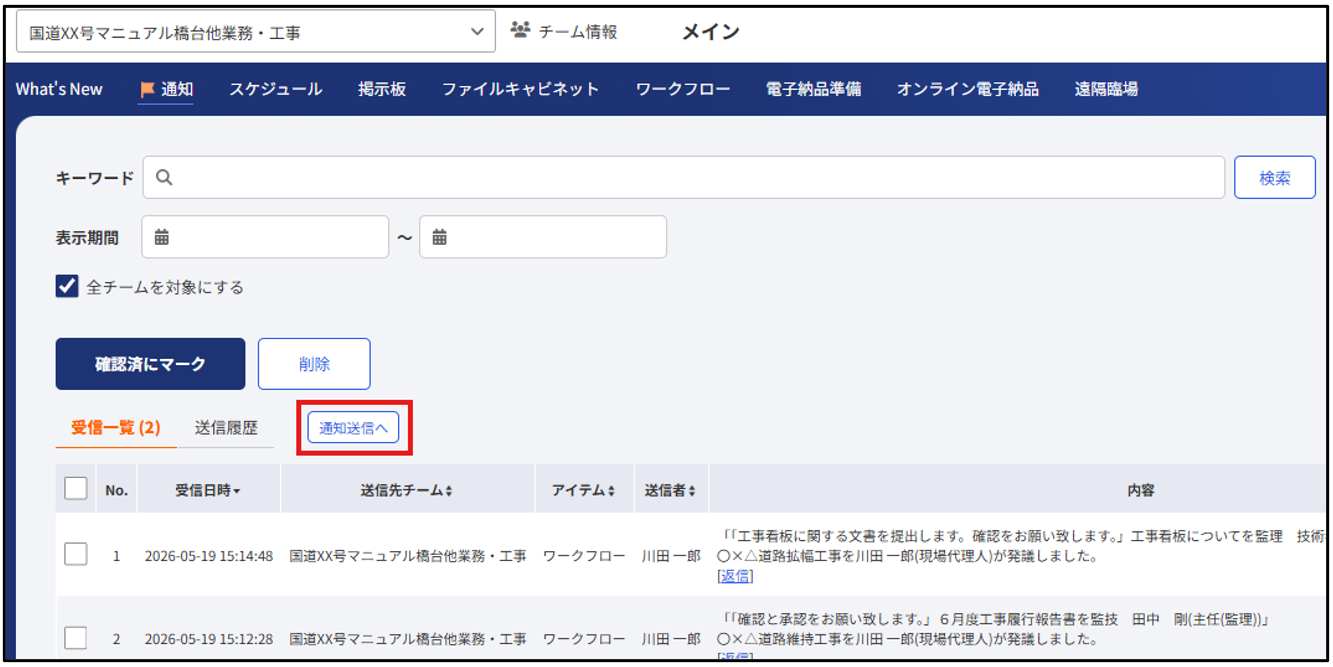This screenshot has width=1333, height=667.
Task: Click the 2026-05-19 15:12:28 timestamp cell
Action: coord(209,638)
